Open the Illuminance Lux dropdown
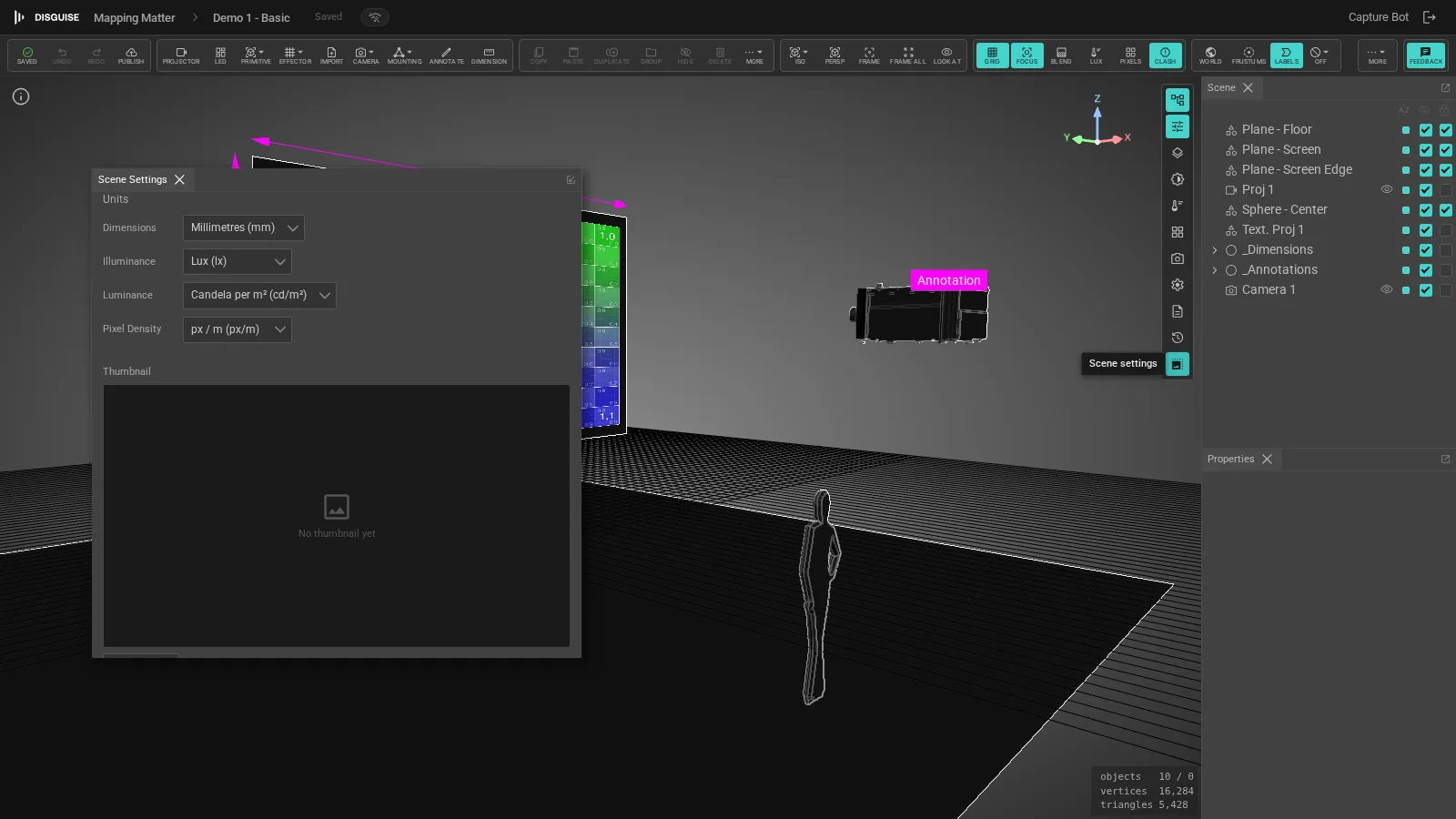 (x=238, y=261)
